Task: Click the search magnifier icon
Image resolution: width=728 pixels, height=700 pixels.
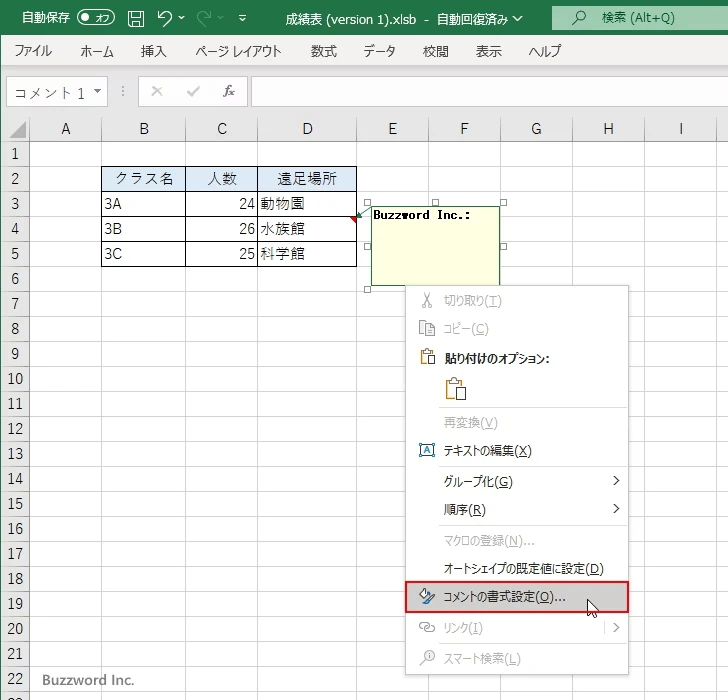Action: pyautogui.click(x=578, y=18)
